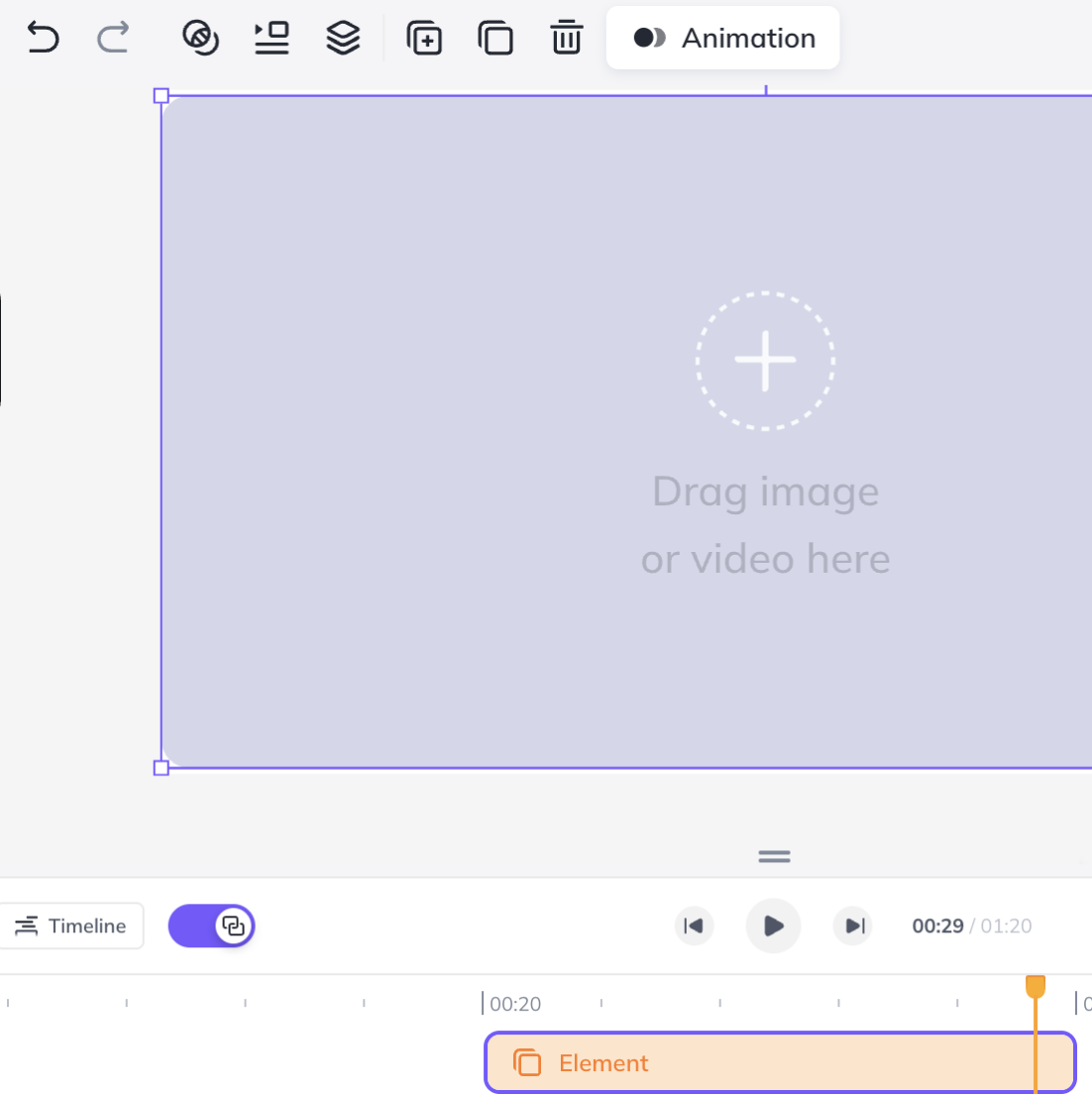1092x1094 pixels.
Task: Redo the last action
Action: pyautogui.click(x=113, y=37)
